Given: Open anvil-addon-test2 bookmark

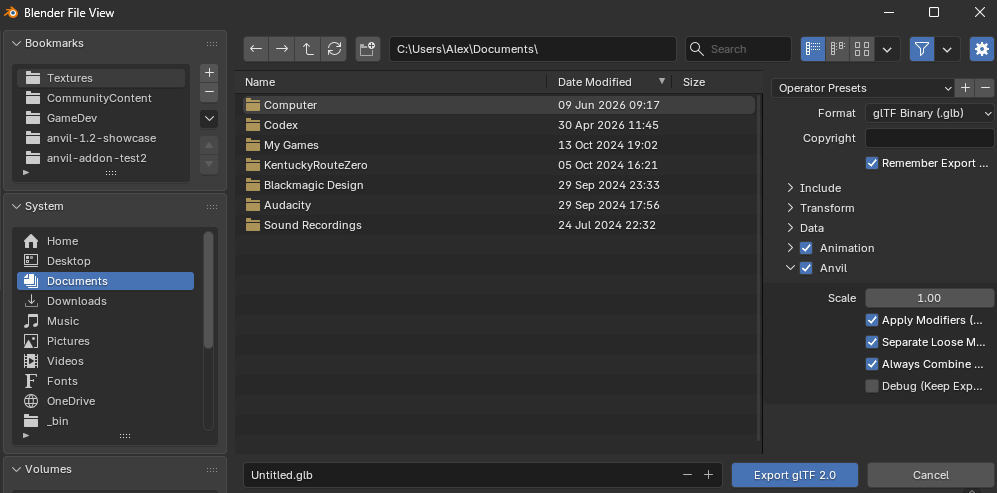Looking at the screenshot, I should [x=101, y=158].
